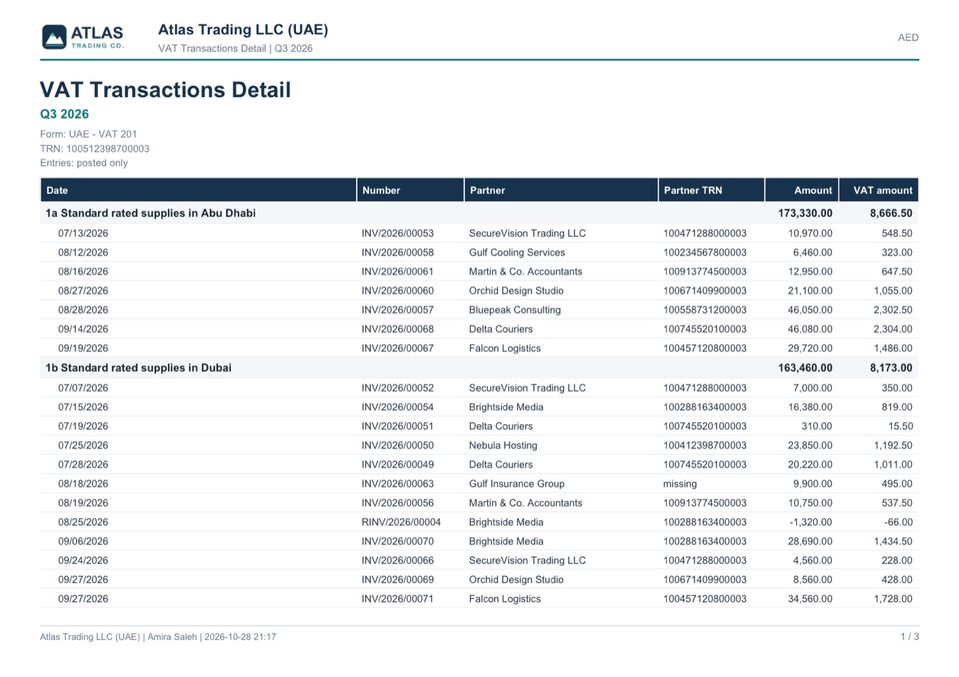The image size is (959, 677).
Task: Click invoice number INV/2026/00056
Action: tap(398, 503)
